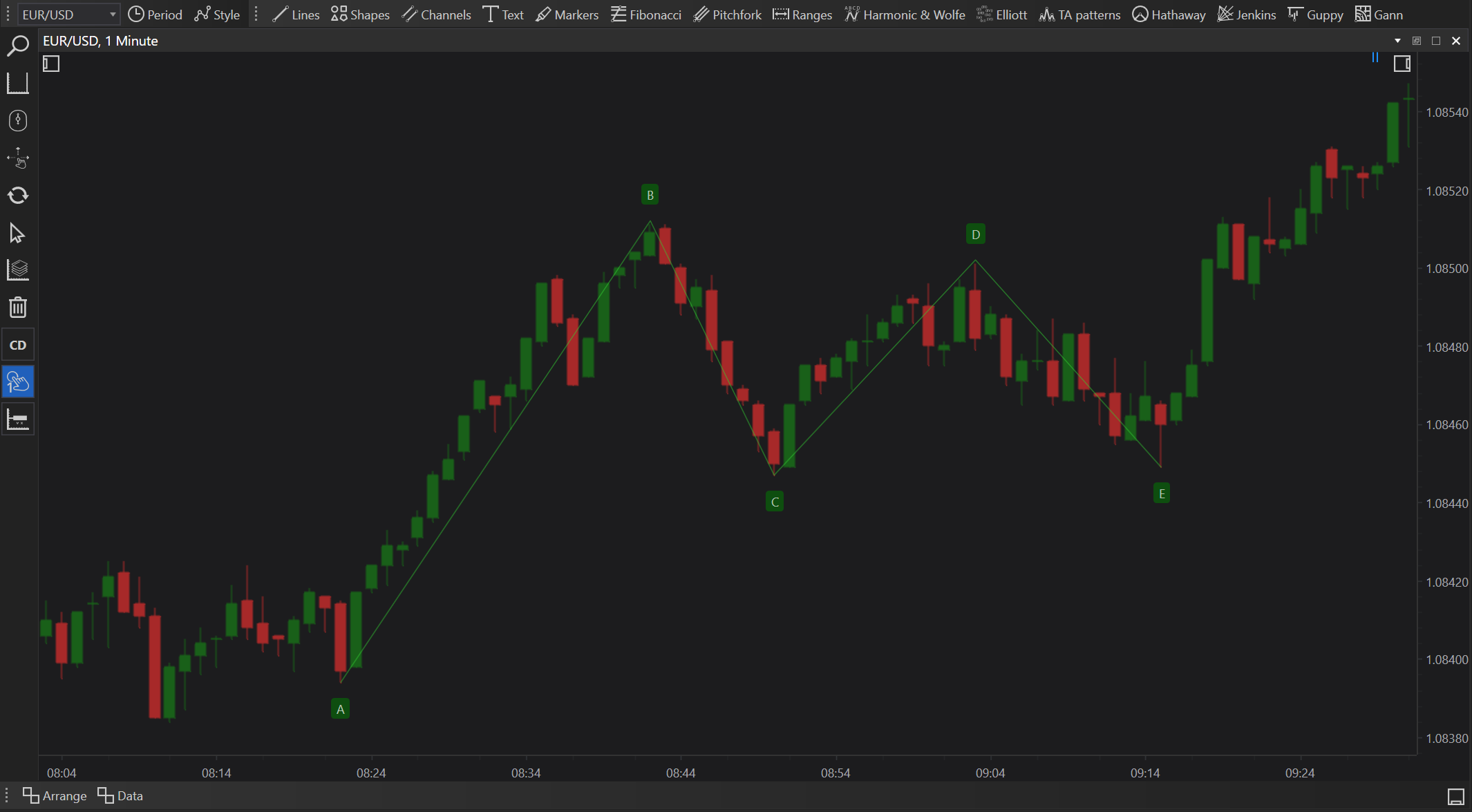Click the pattern point B label

pyautogui.click(x=650, y=195)
